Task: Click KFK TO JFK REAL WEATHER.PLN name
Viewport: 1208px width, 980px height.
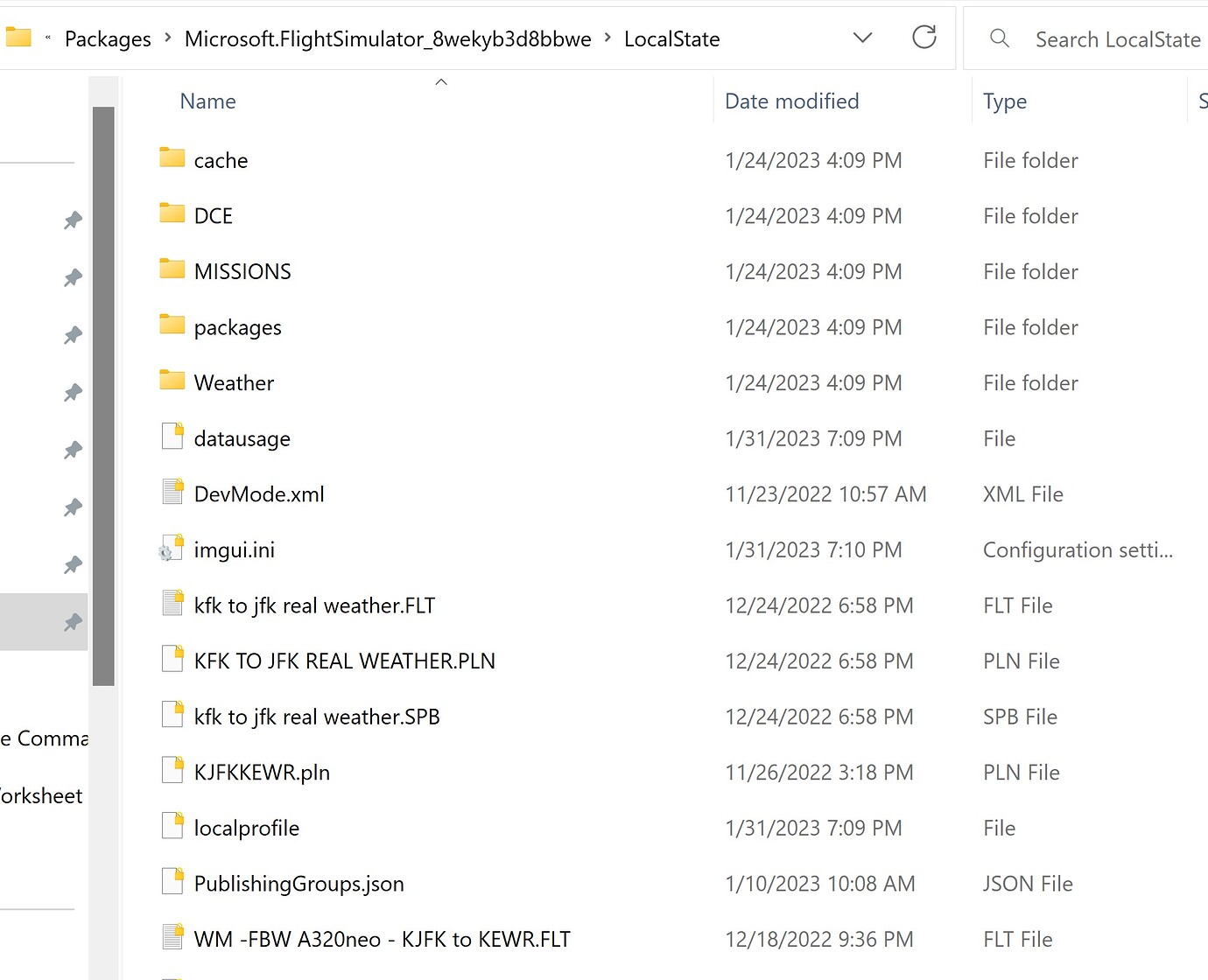Action: coord(345,661)
